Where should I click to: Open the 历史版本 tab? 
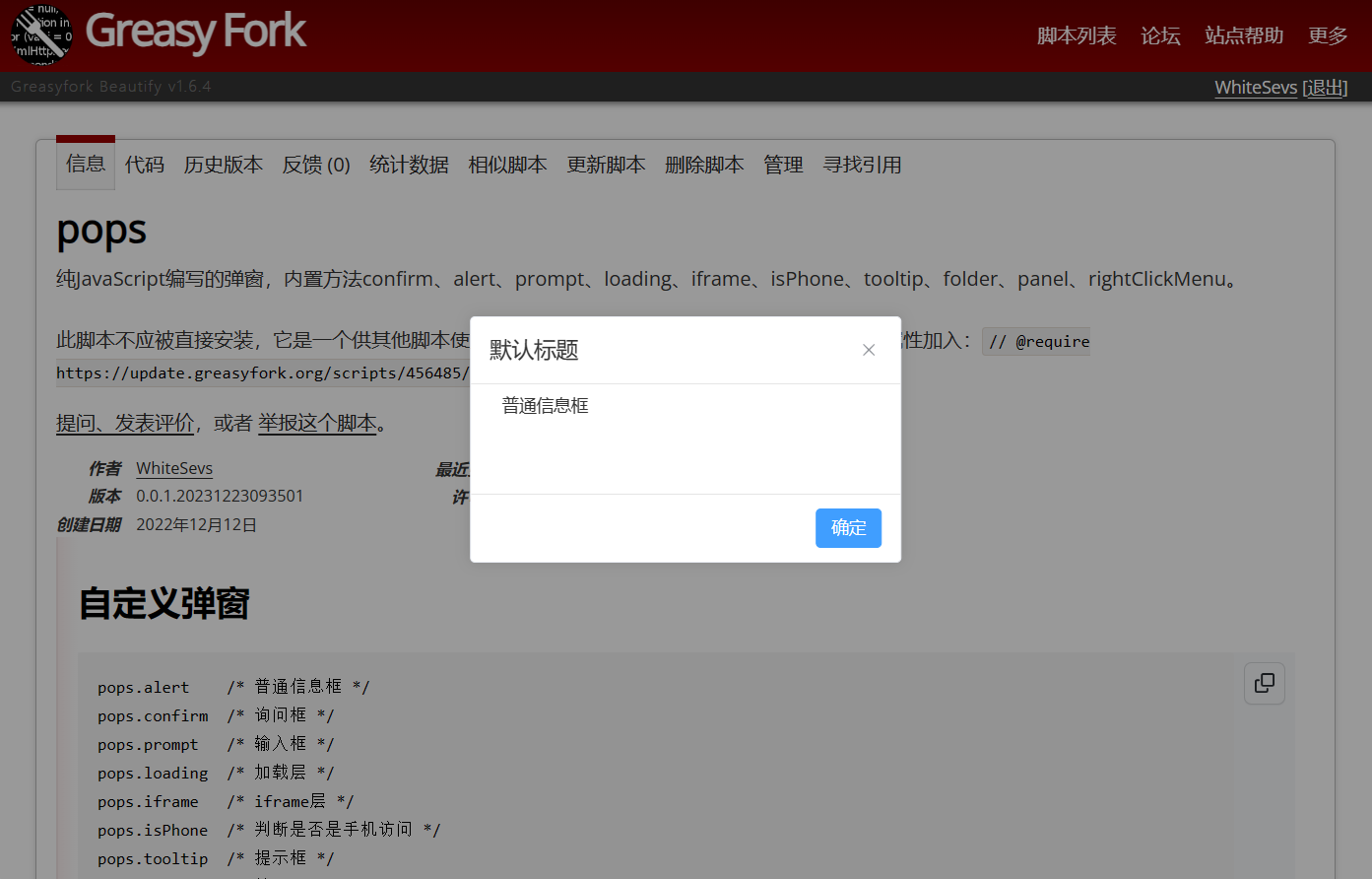tap(224, 165)
